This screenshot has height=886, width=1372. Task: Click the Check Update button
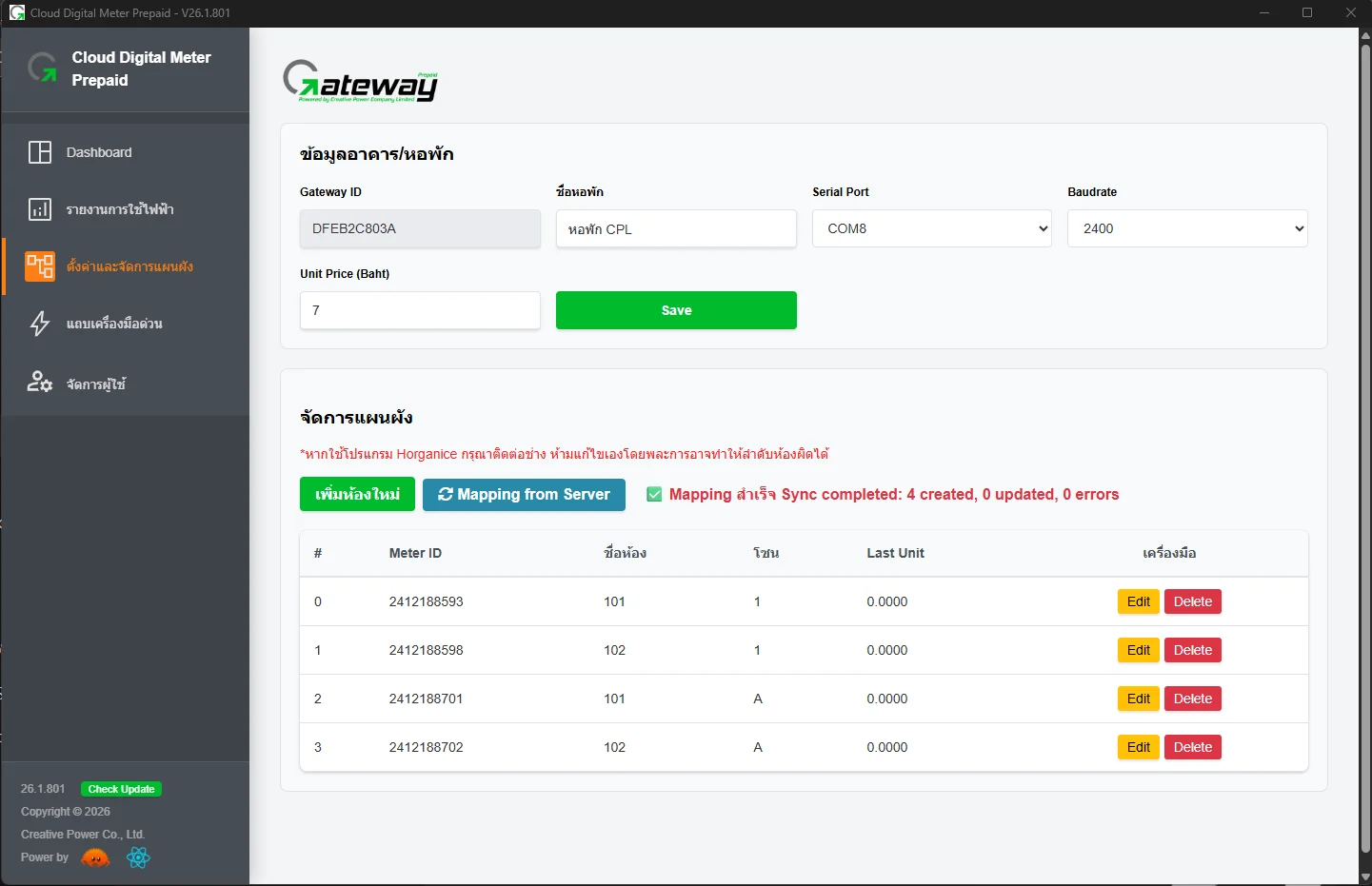[121, 789]
